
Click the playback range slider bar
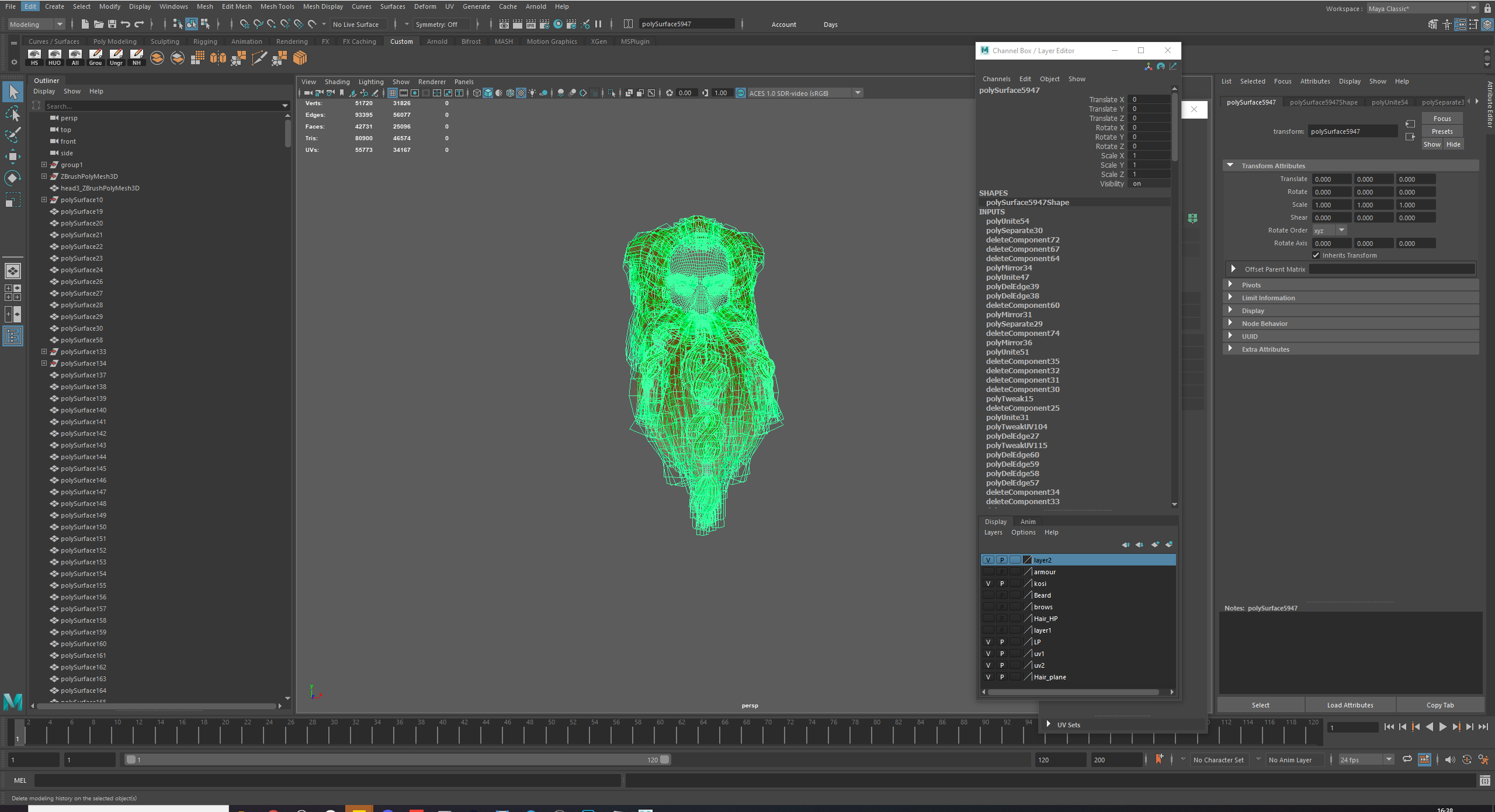(397, 759)
